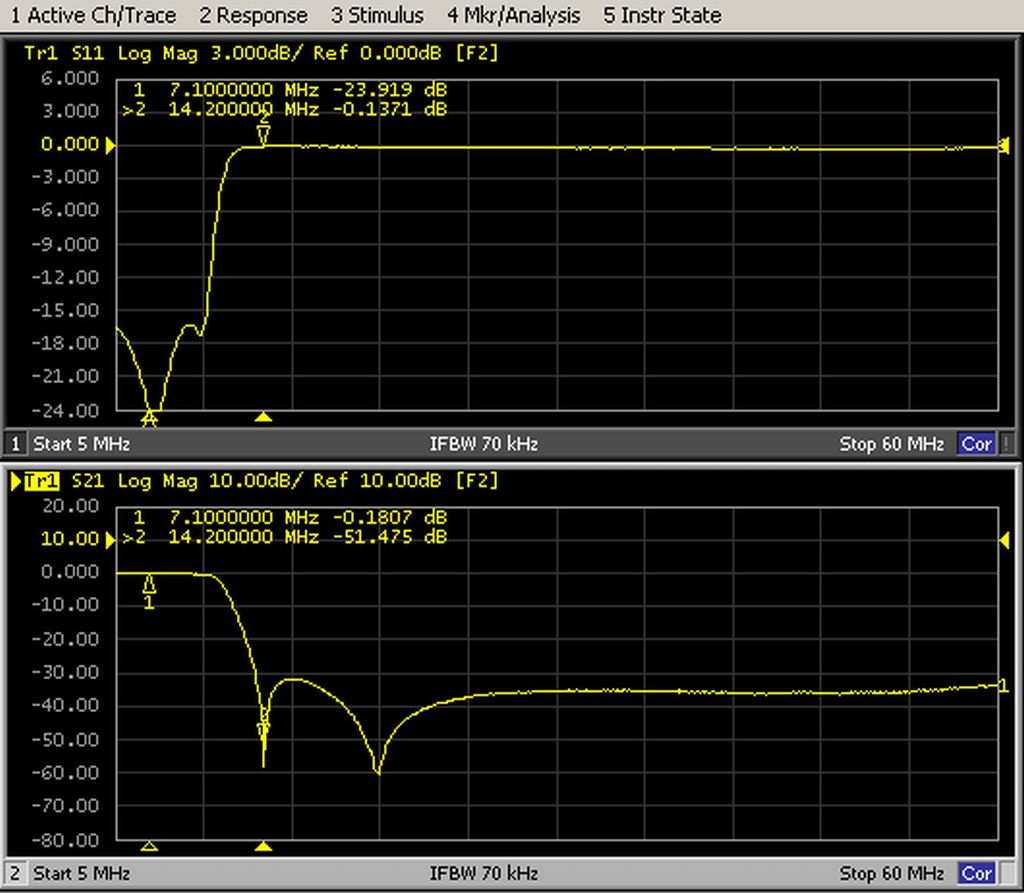1024x893 pixels.
Task: Open the Stimulus menu
Action: point(377,15)
